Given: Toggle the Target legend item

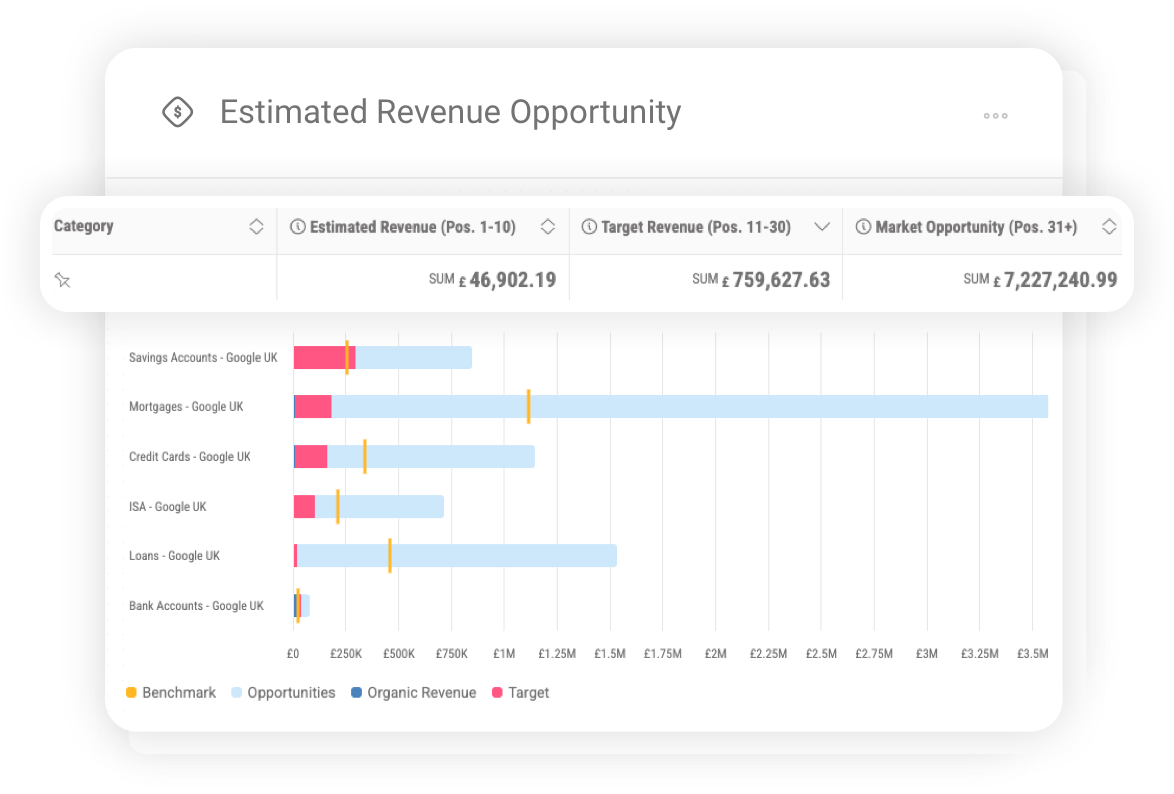Looking at the screenshot, I should [520, 692].
